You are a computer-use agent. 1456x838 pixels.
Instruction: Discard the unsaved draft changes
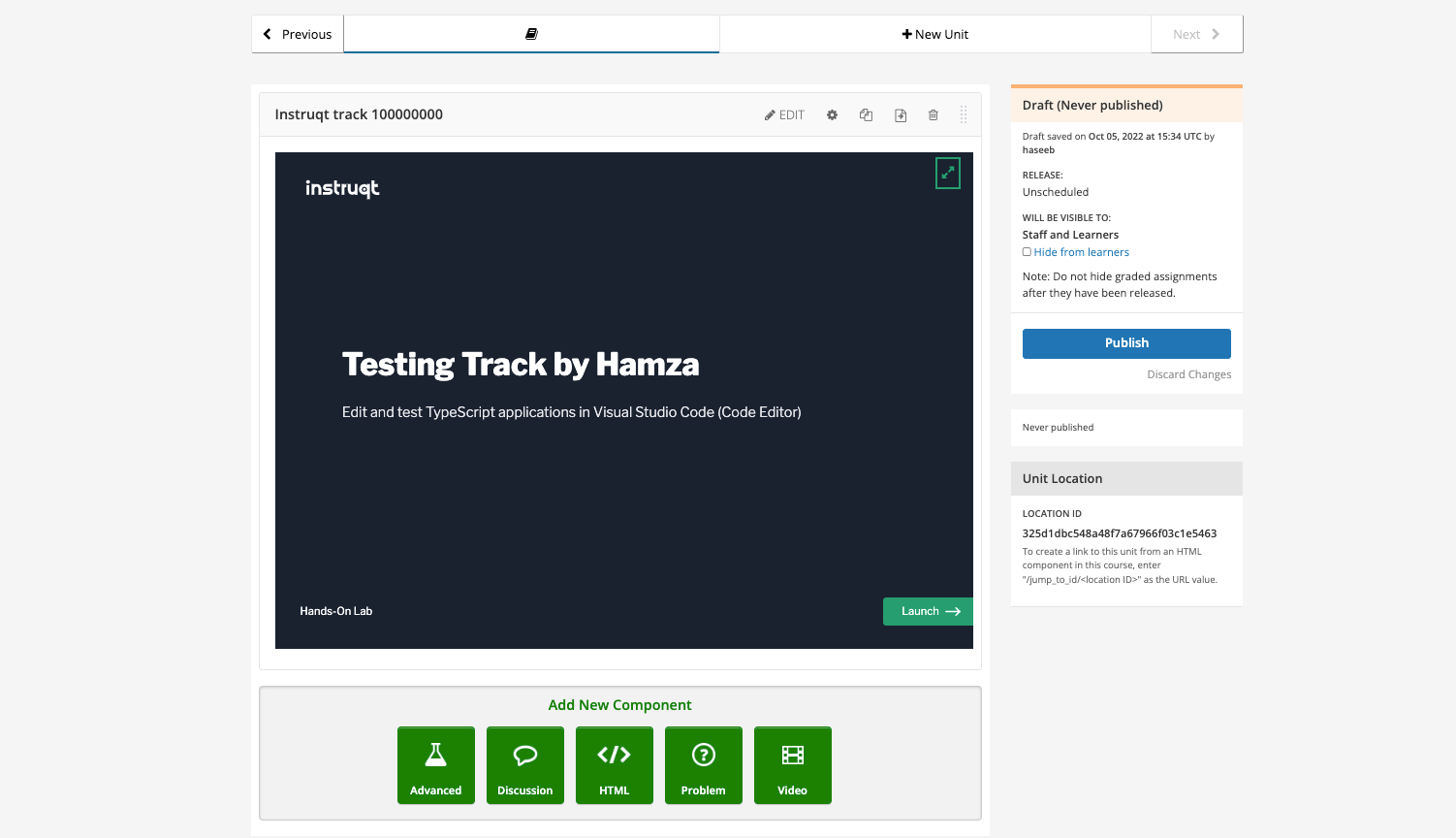coord(1188,374)
